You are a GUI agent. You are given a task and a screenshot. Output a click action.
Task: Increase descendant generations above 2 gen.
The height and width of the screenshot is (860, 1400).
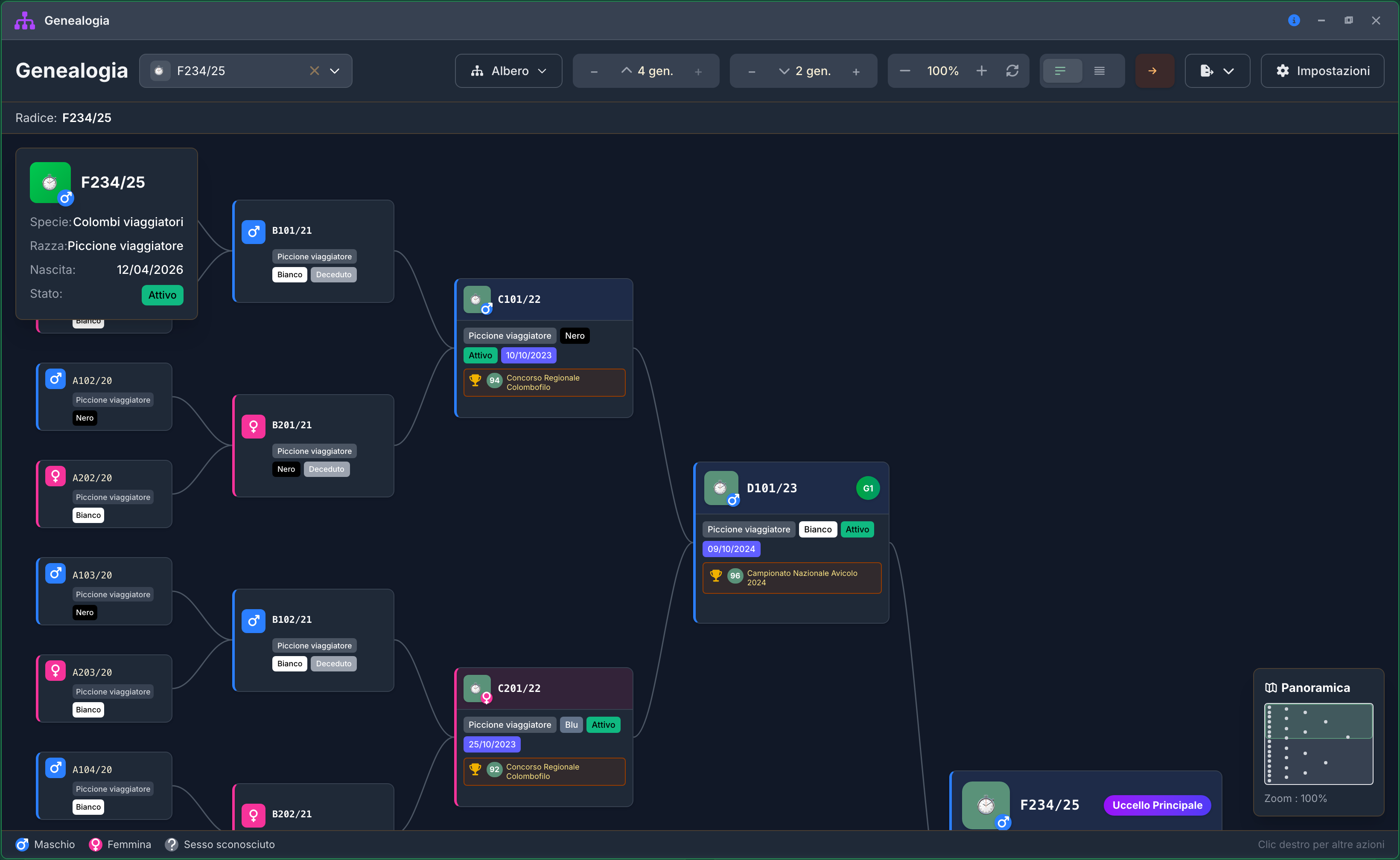856,71
